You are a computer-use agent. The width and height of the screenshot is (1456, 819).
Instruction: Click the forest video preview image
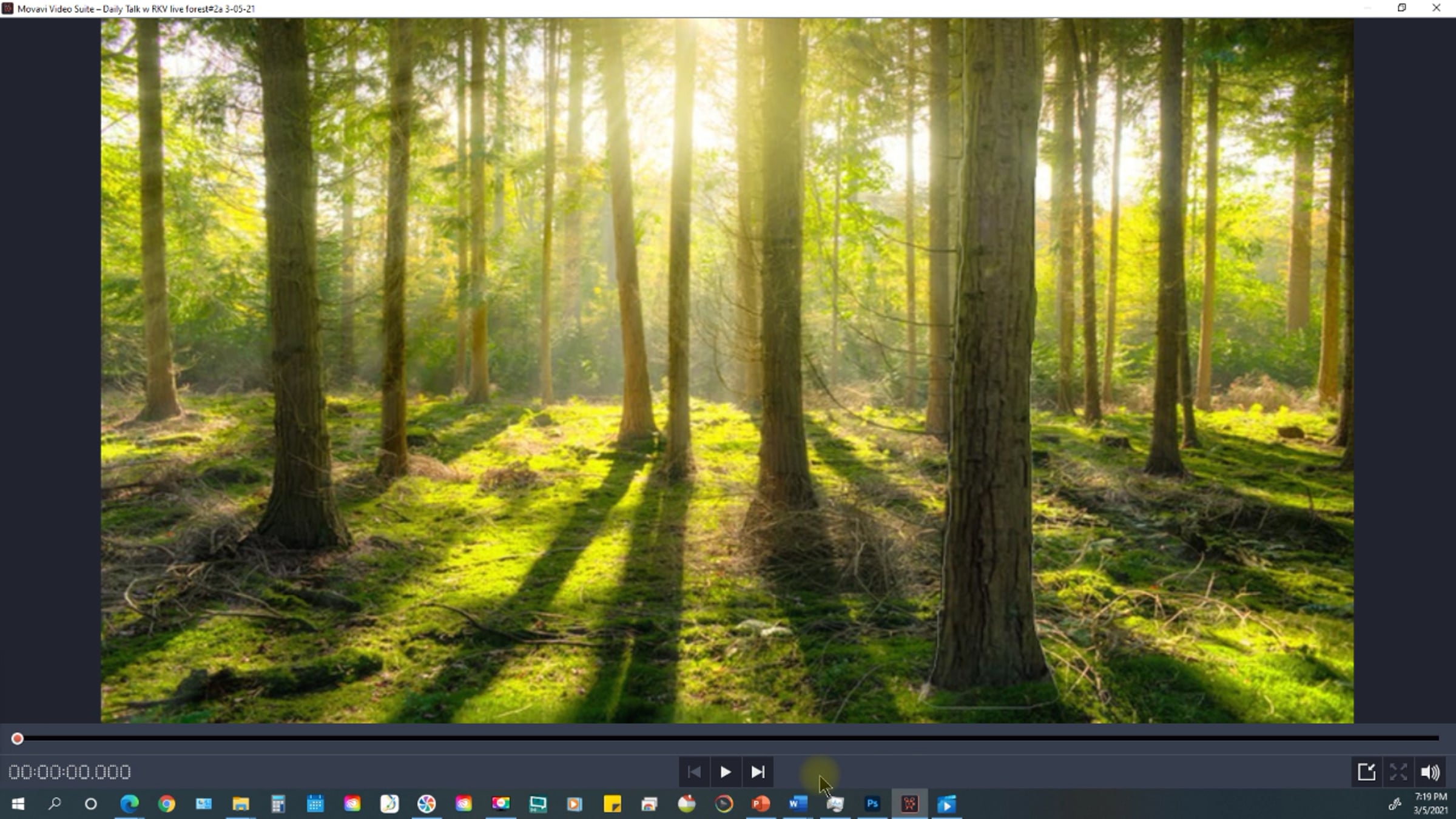727,370
